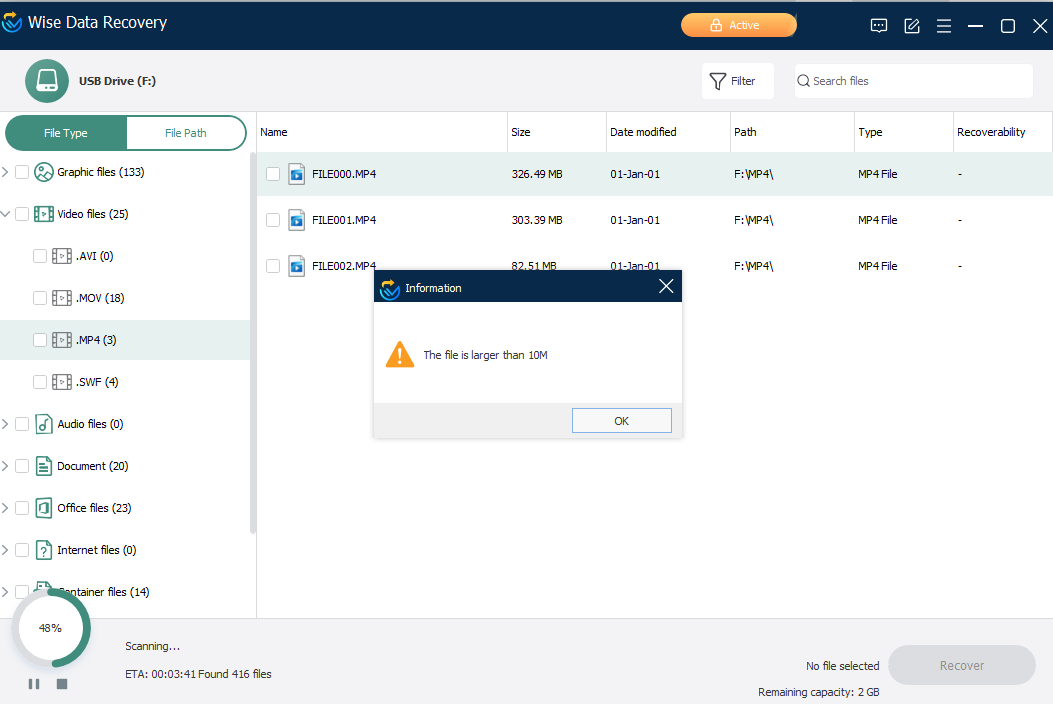Click the Filter funnel button
Screen dimensions: 1053x704
[x=737, y=81]
